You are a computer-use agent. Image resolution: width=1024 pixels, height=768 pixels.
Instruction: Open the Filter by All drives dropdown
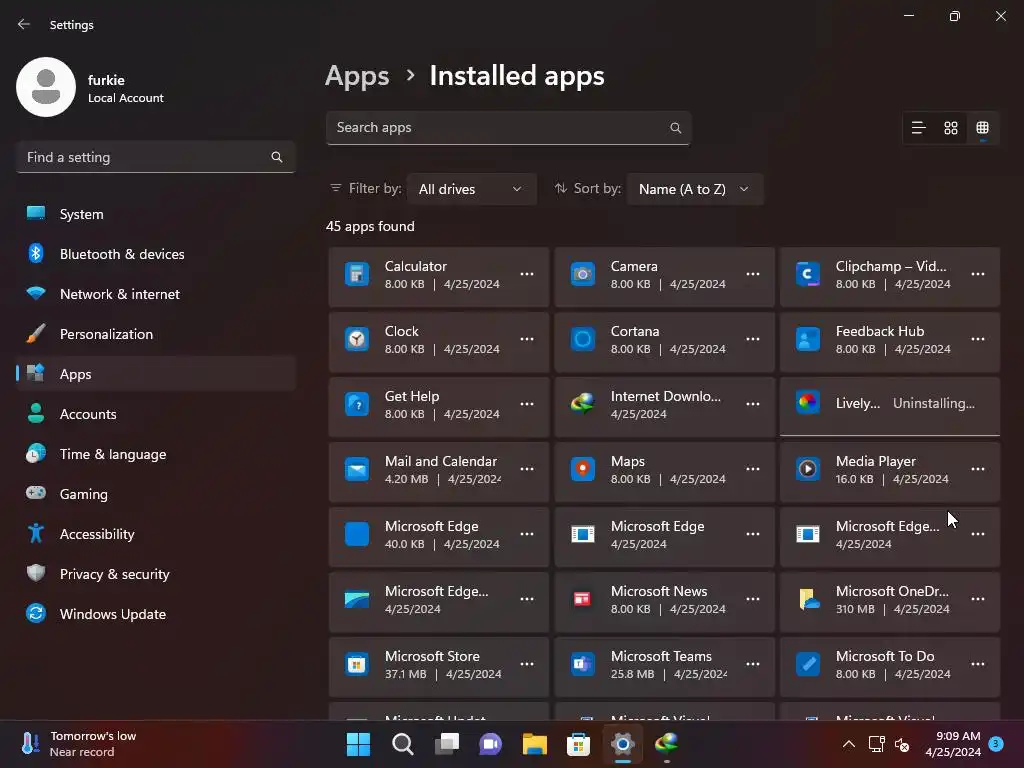click(x=472, y=189)
